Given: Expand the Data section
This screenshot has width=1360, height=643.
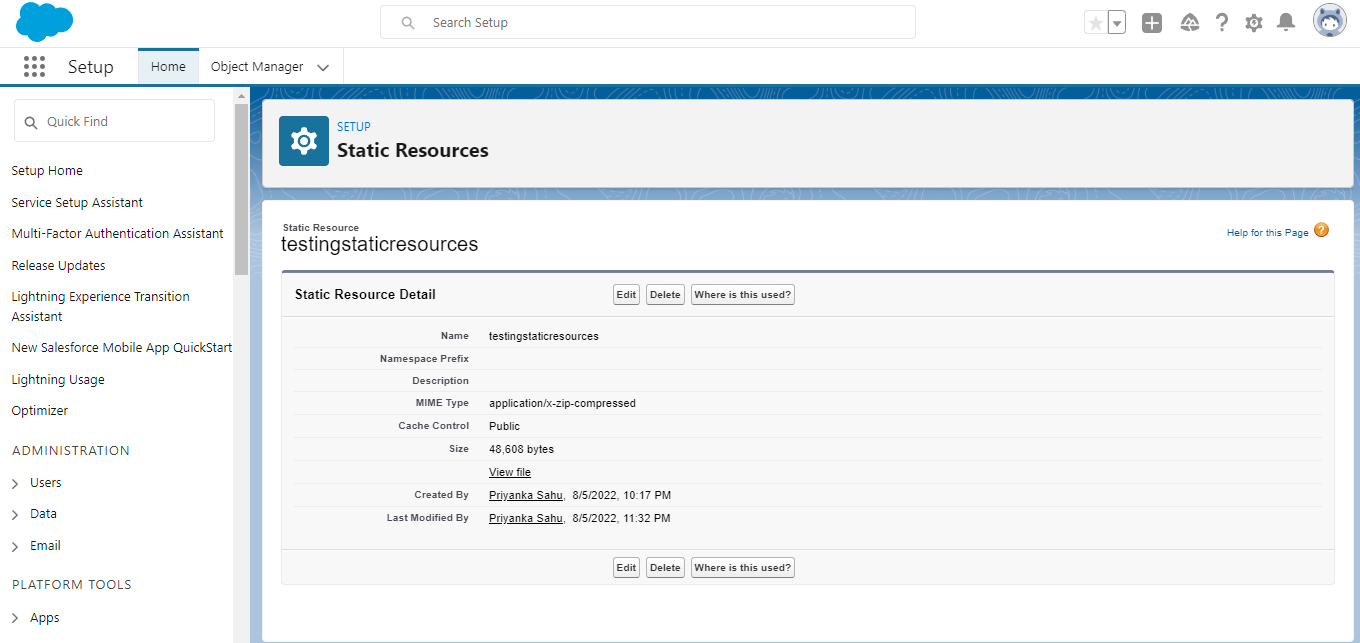Looking at the screenshot, I should pyautogui.click(x=15, y=514).
